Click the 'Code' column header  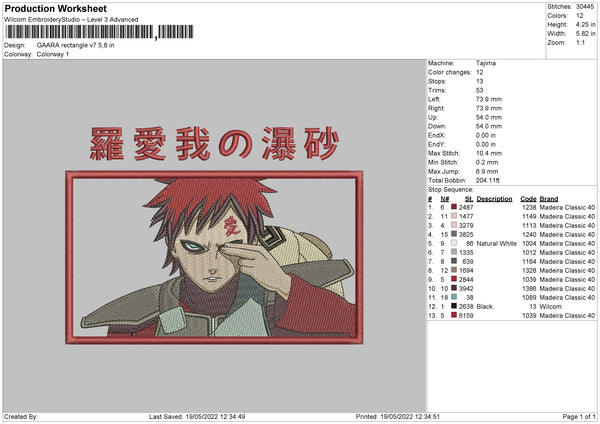click(x=528, y=199)
